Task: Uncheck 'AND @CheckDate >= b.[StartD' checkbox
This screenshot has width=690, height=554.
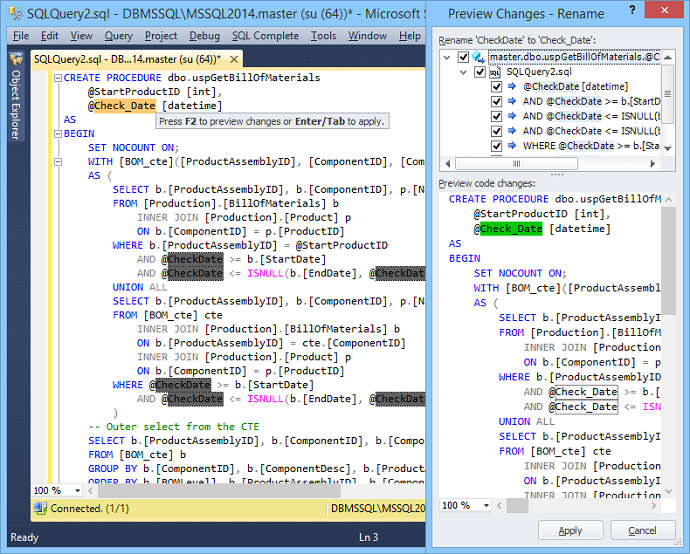Action: click(x=496, y=102)
